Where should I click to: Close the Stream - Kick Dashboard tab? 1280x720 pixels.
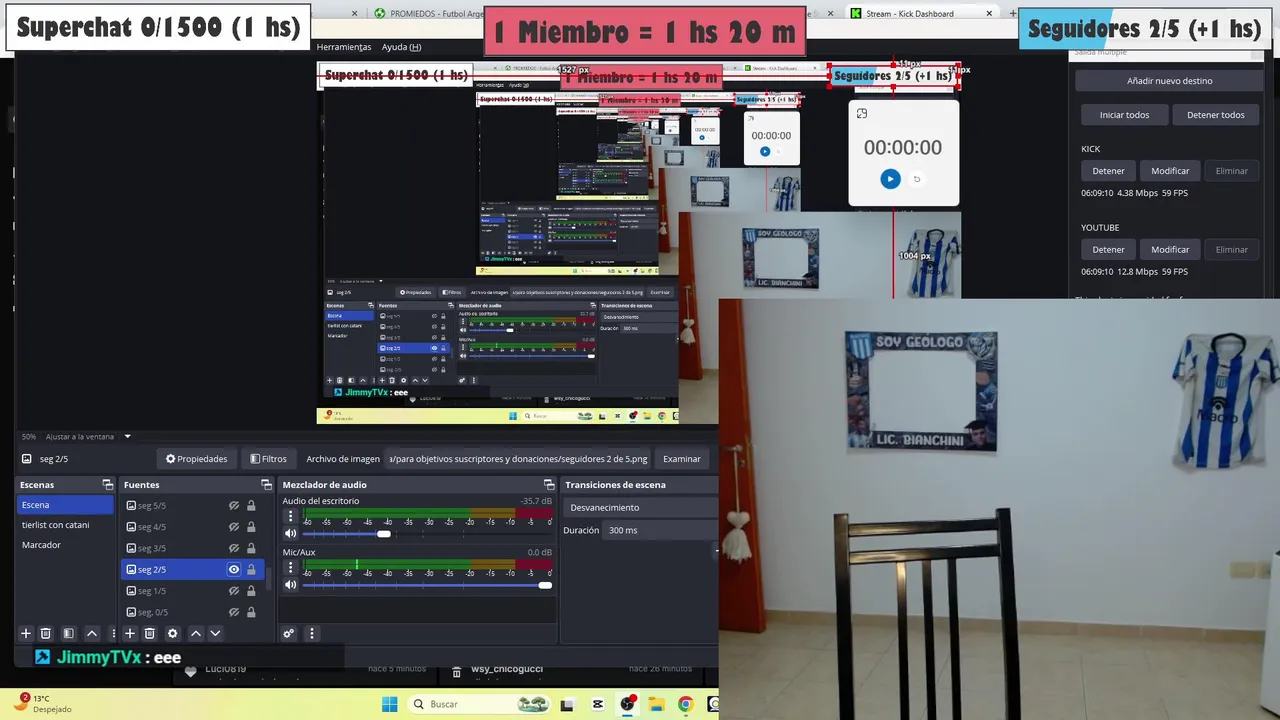coord(990,14)
